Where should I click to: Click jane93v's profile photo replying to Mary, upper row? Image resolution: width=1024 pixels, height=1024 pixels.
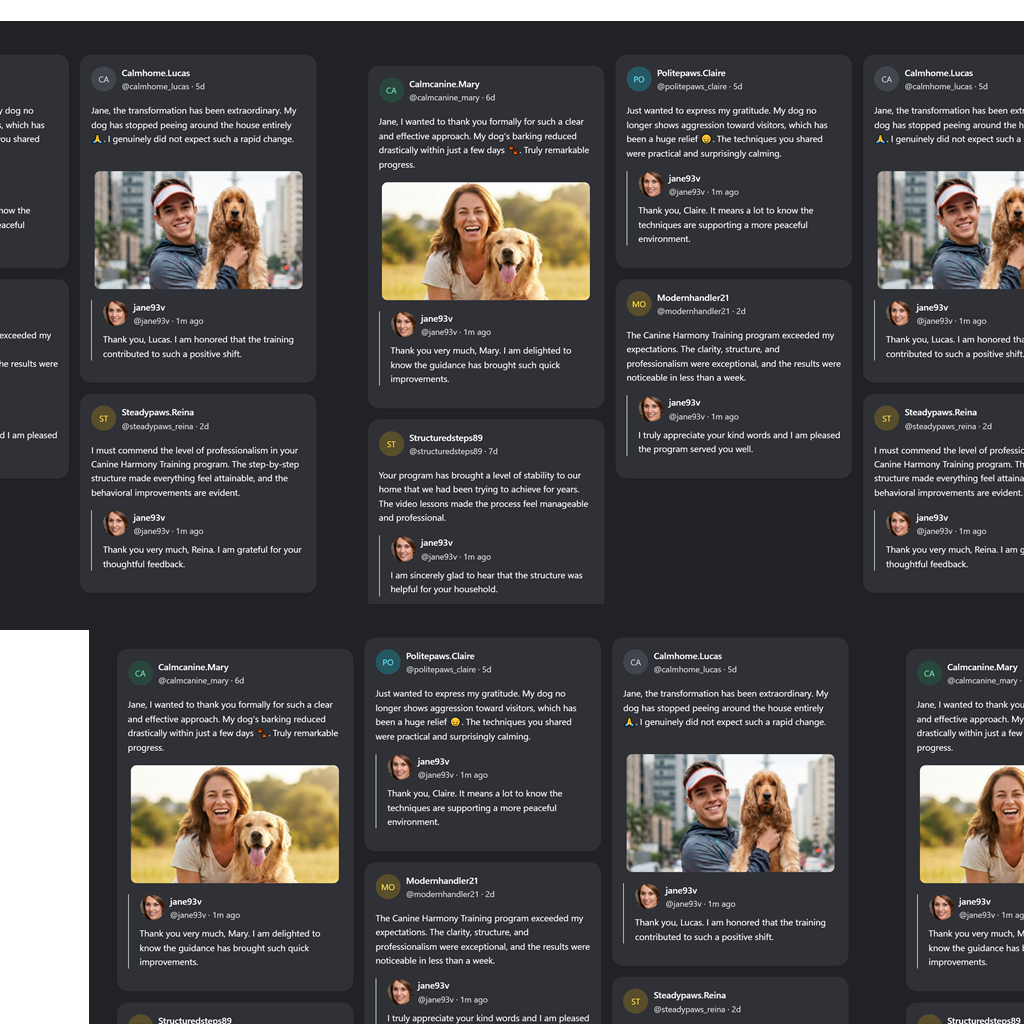(x=404, y=324)
